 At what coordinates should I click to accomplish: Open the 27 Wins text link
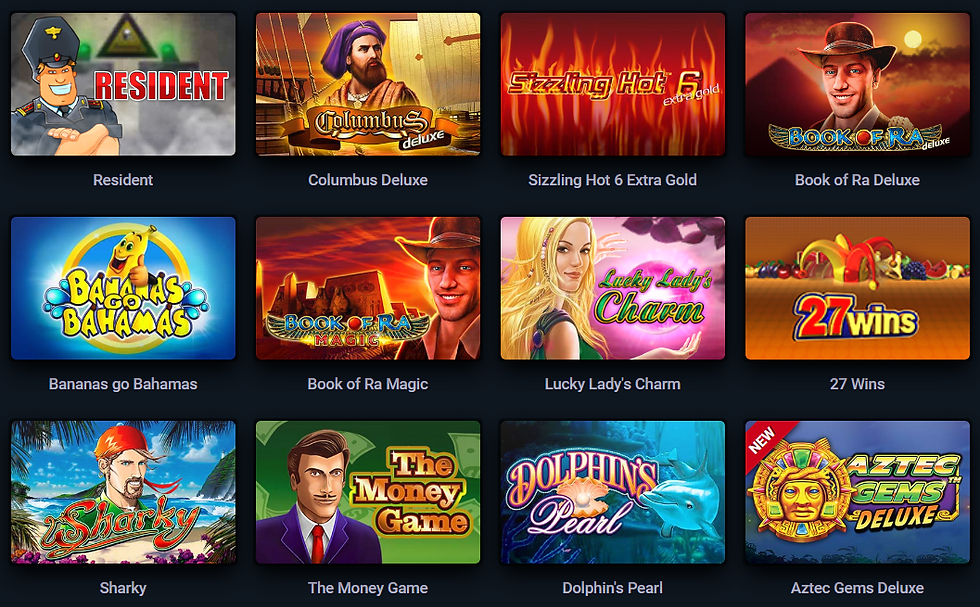(x=858, y=384)
